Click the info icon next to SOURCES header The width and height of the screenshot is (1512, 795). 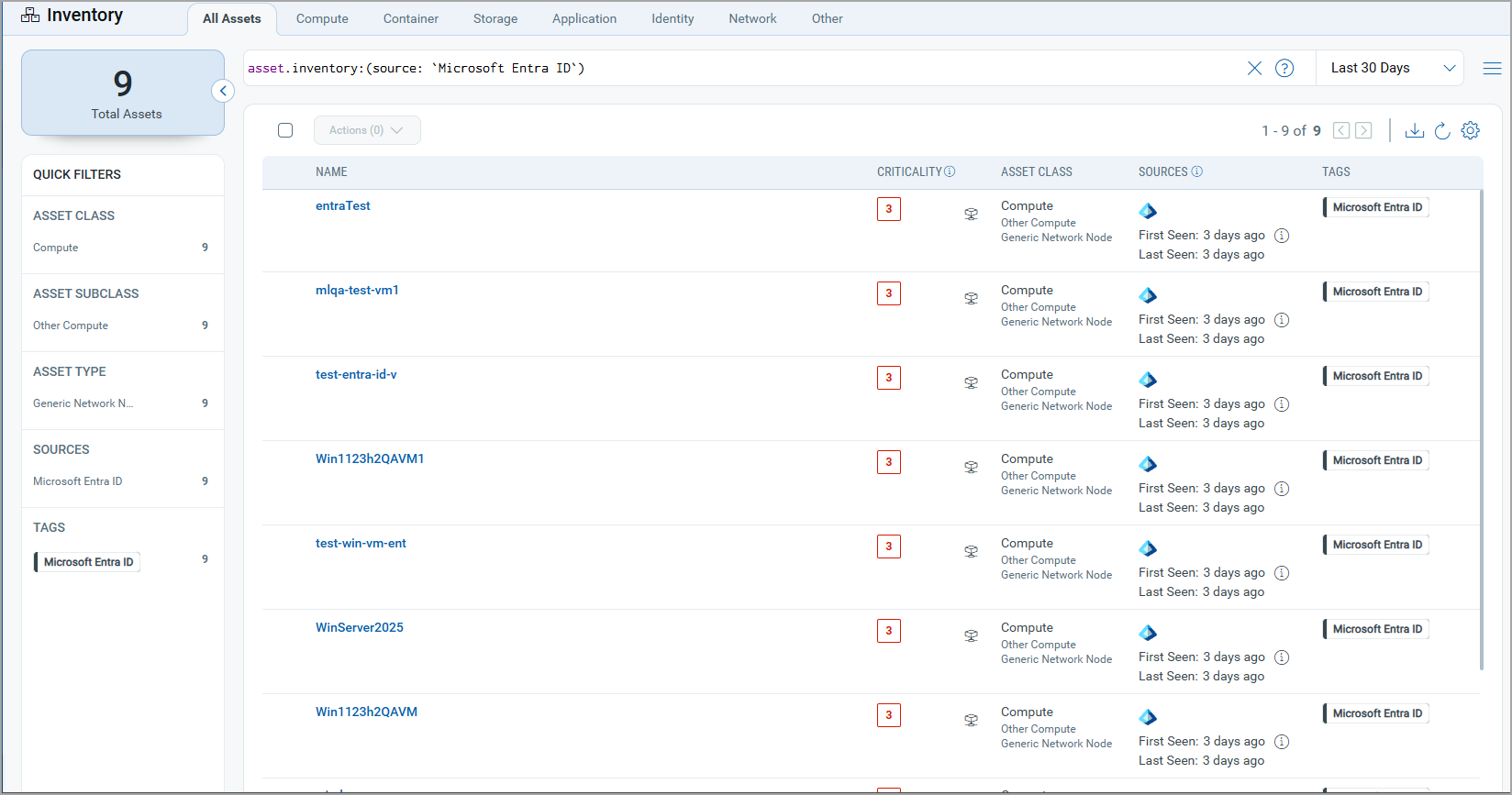click(1196, 171)
